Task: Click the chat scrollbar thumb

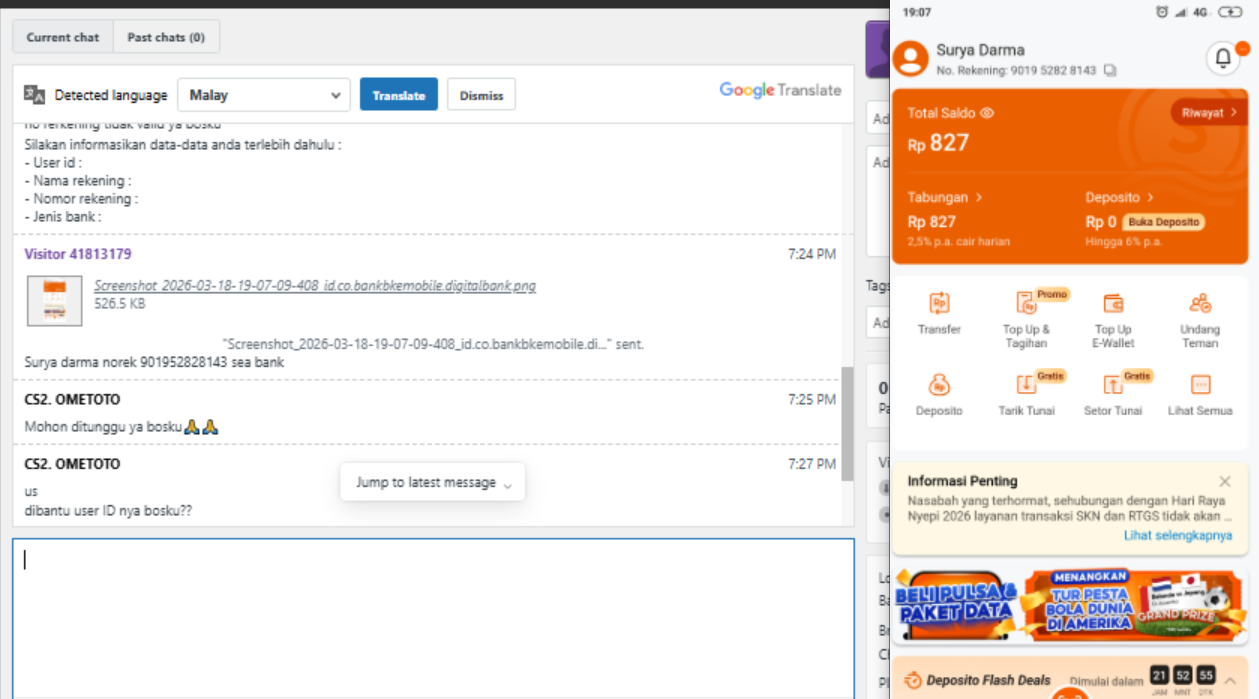Action: click(x=848, y=423)
